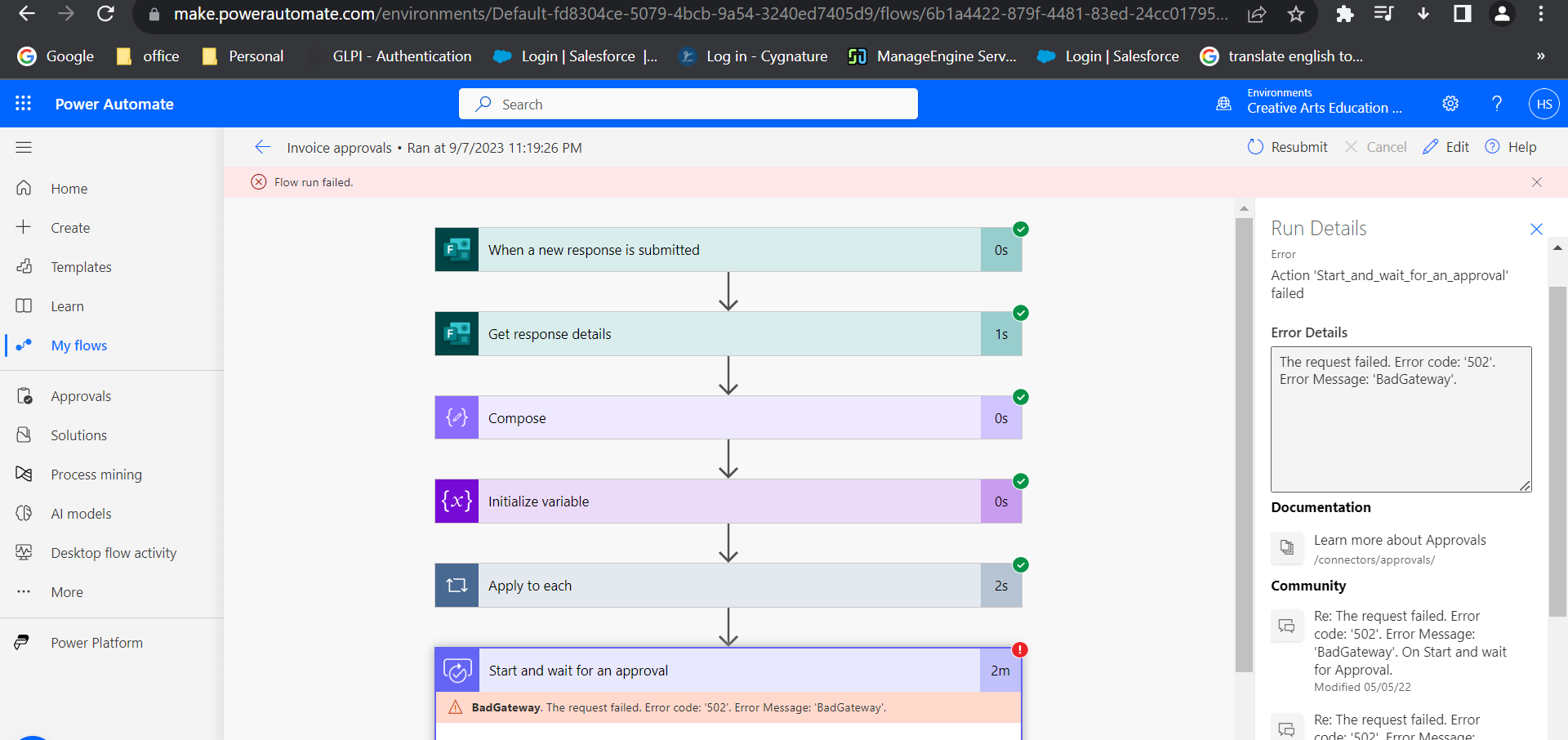This screenshot has width=1568, height=740.
Task: Click the AI models icon
Action: [24, 513]
